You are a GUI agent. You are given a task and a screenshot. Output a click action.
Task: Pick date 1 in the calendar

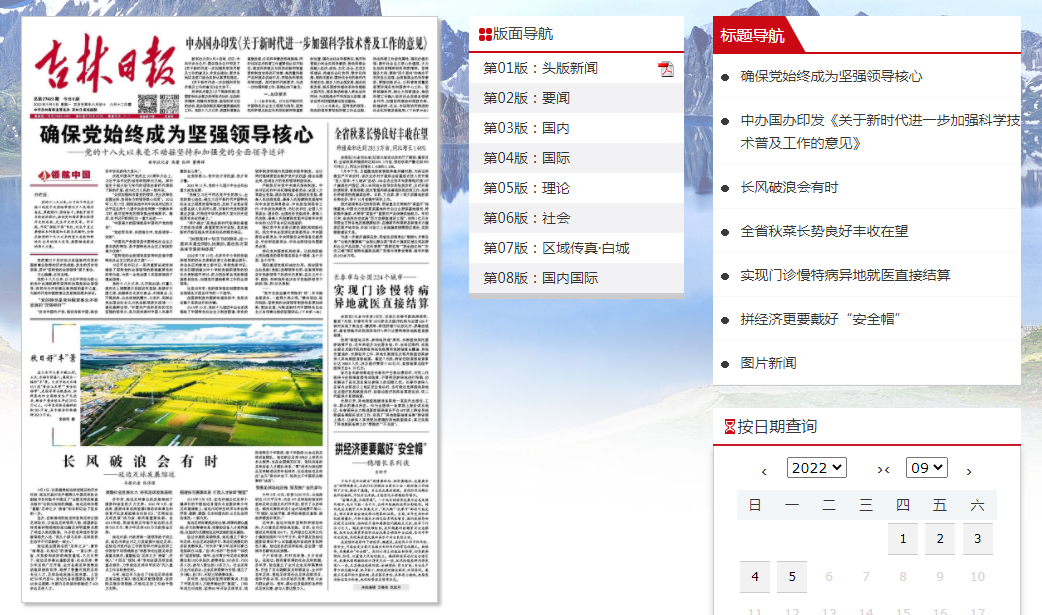point(902,539)
